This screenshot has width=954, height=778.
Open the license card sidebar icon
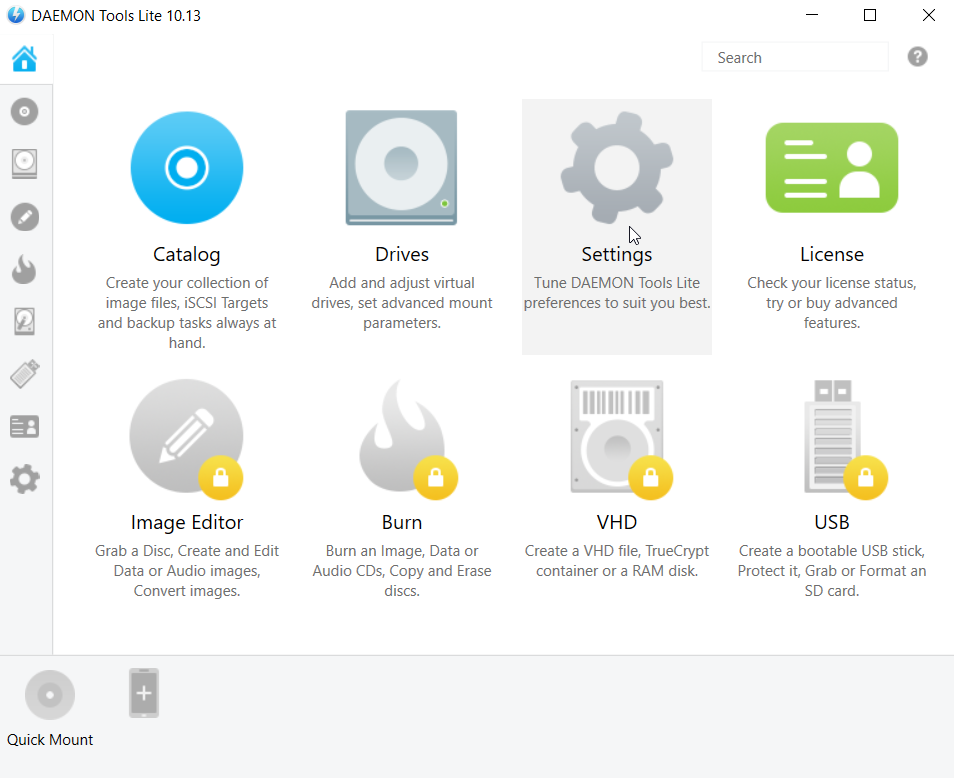pos(24,426)
